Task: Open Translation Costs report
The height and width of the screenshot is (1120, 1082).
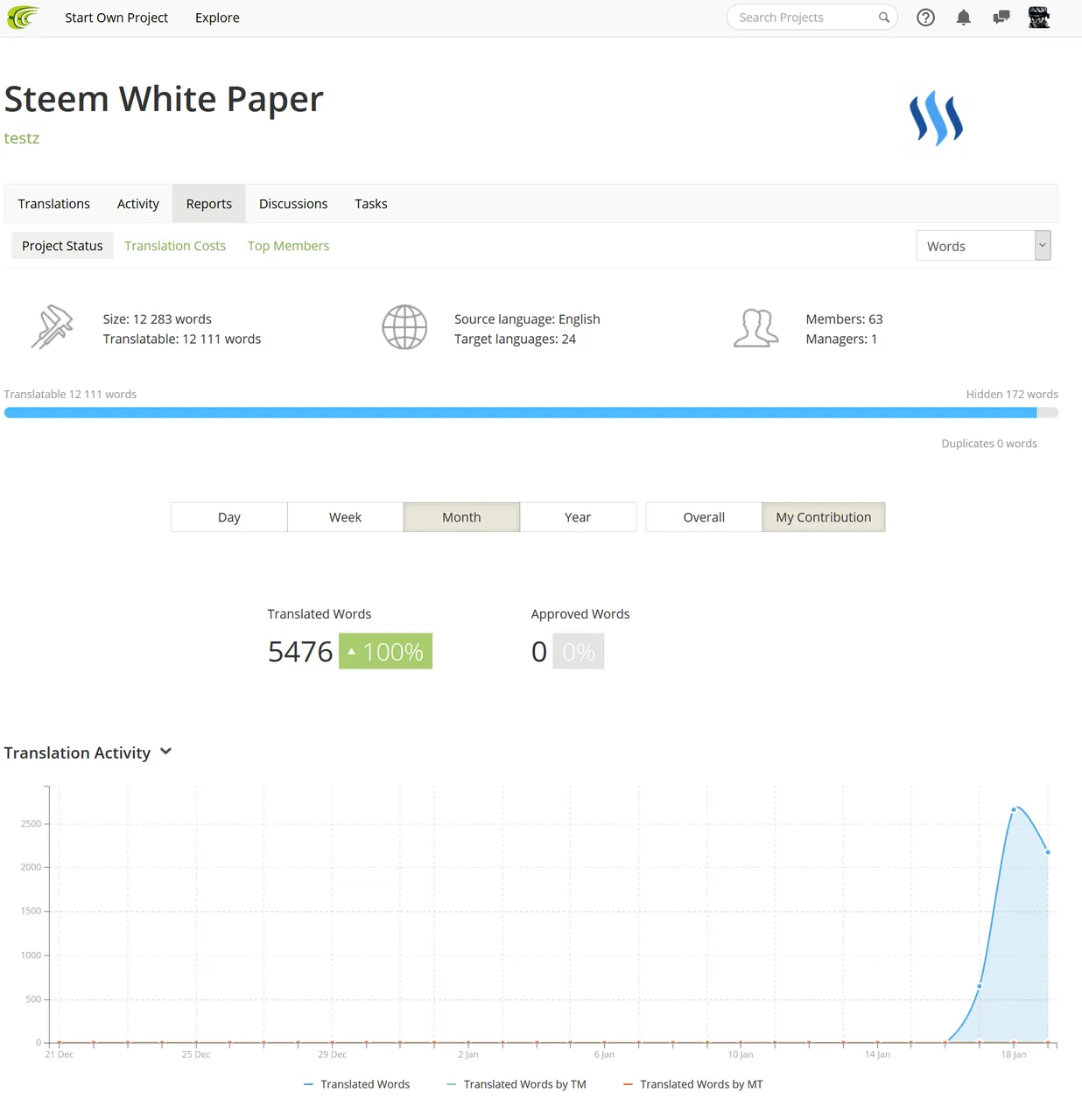Action: [175, 246]
